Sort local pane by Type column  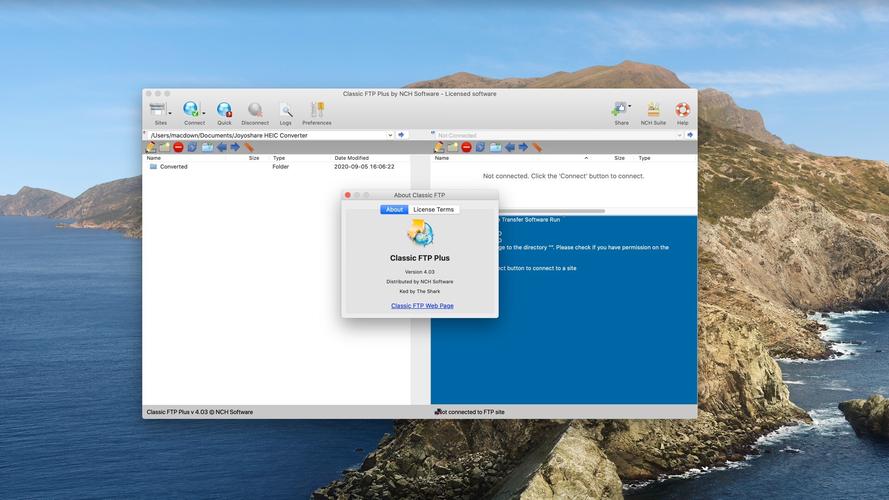point(279,158)
